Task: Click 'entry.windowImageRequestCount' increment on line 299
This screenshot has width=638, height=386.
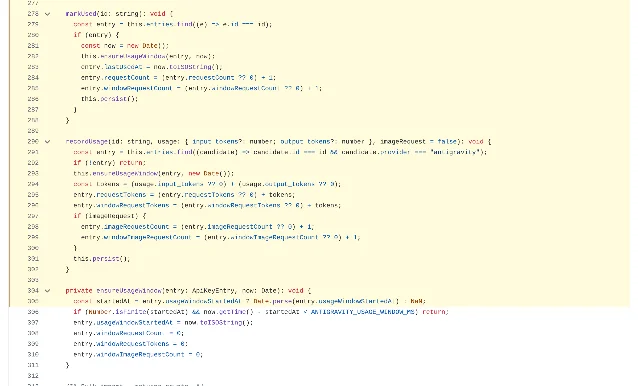Action: (x=221, y=237)
